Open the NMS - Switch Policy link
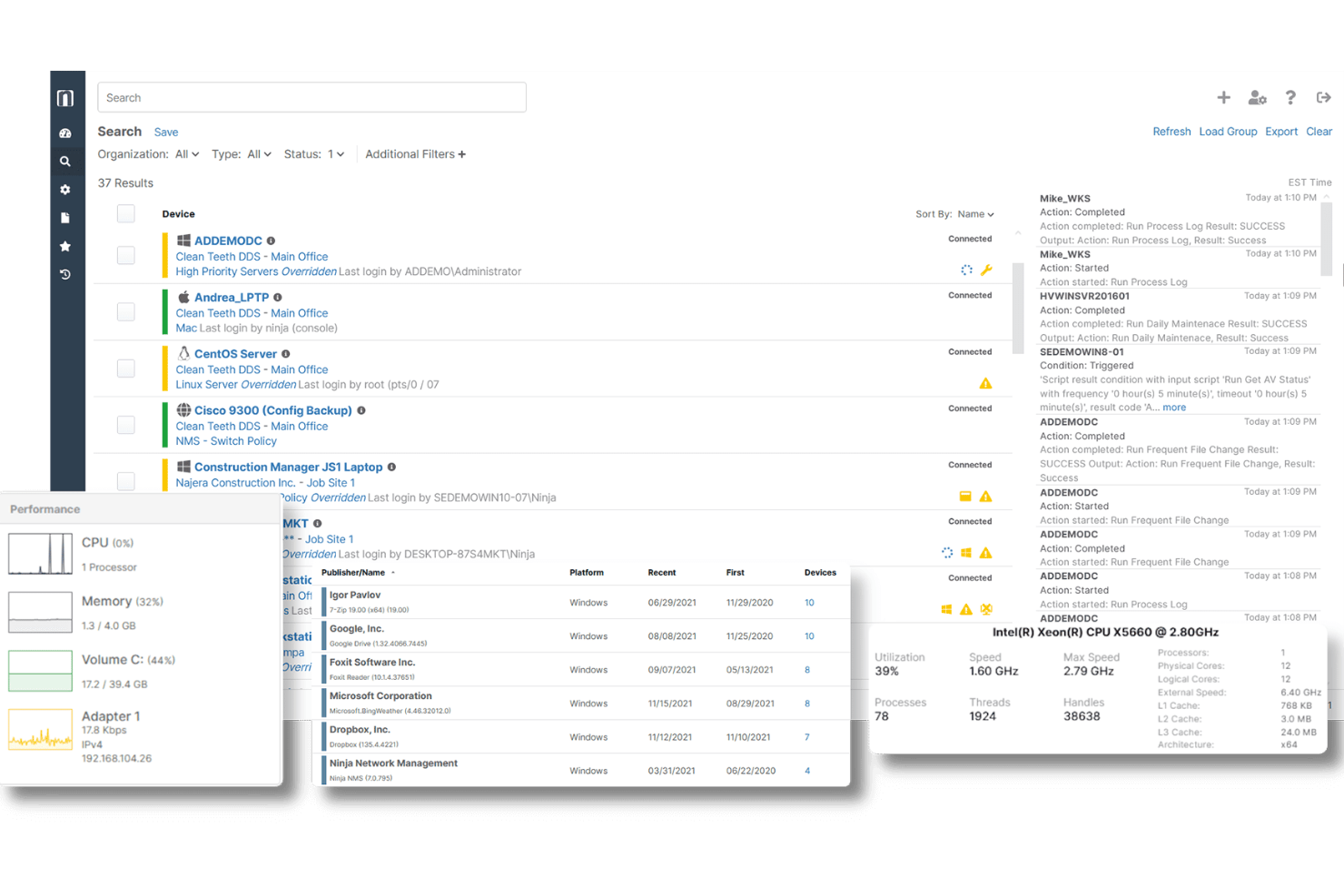Viewport: 1344px width, 896px height. [226, 441]
